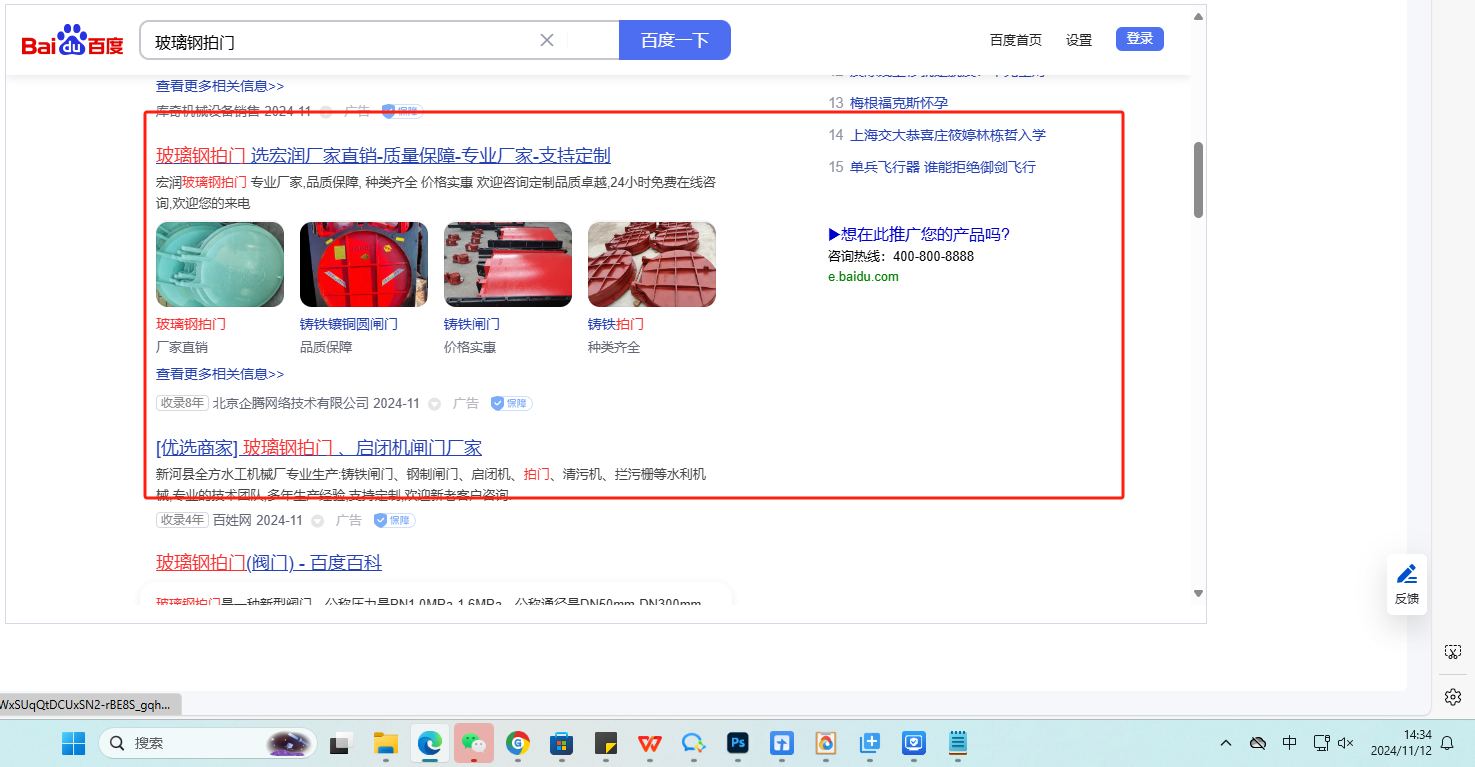Open the hot search 上海交大恭喜庄筱婷林栋哲入学
The width and height of the screenshot is (1475, 767).
tap(948, 135)
